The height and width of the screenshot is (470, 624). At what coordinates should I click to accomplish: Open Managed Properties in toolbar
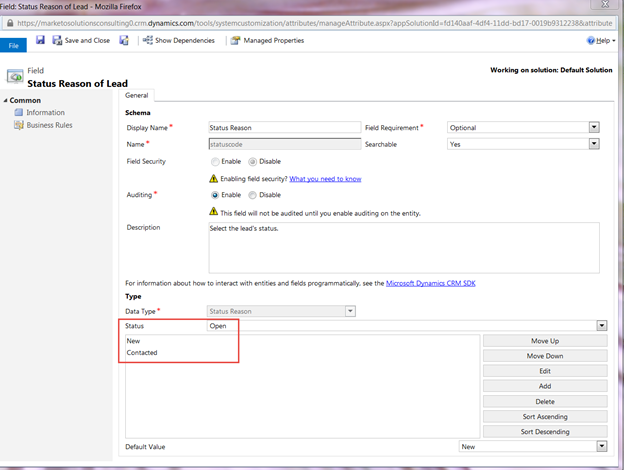267,40
